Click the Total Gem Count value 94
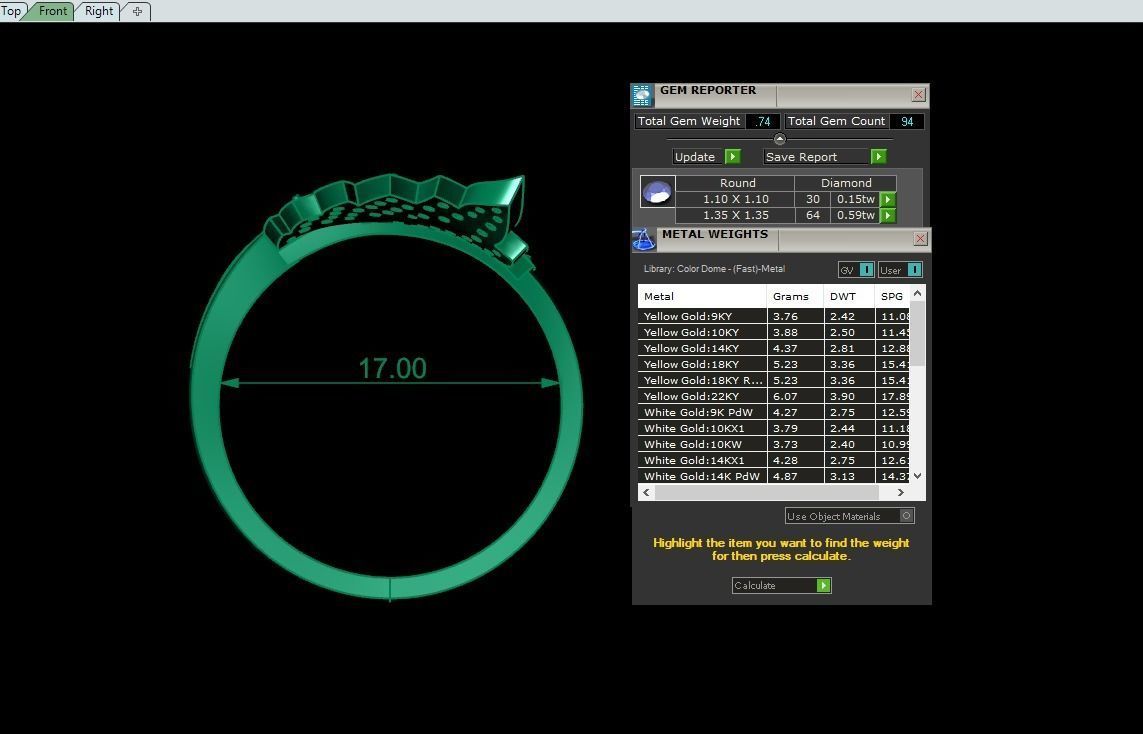This screenshot has height=734, width=1143. [x=907, y=122]
